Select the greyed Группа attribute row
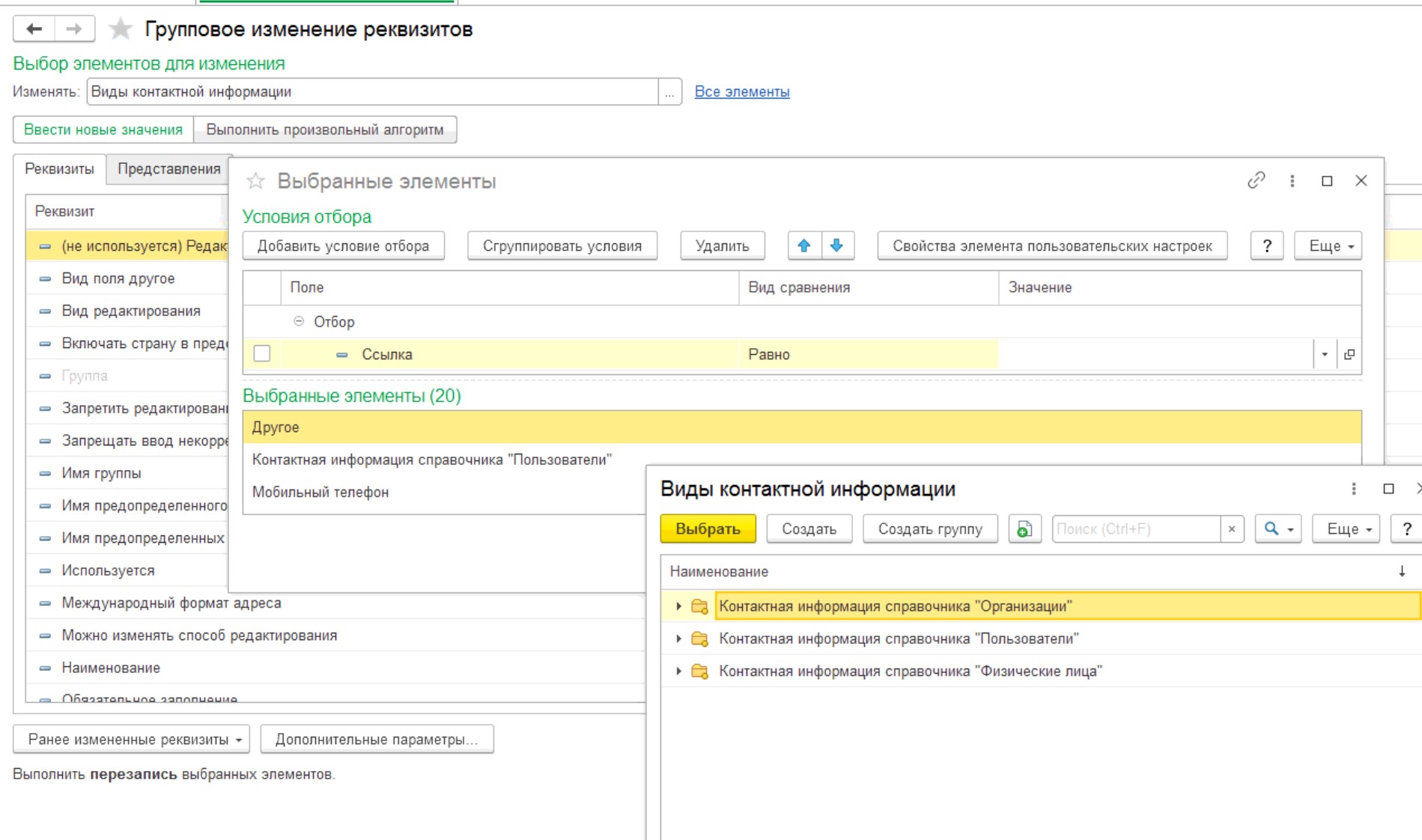Viewport: 1422px width, 840px height. (127, 376)
